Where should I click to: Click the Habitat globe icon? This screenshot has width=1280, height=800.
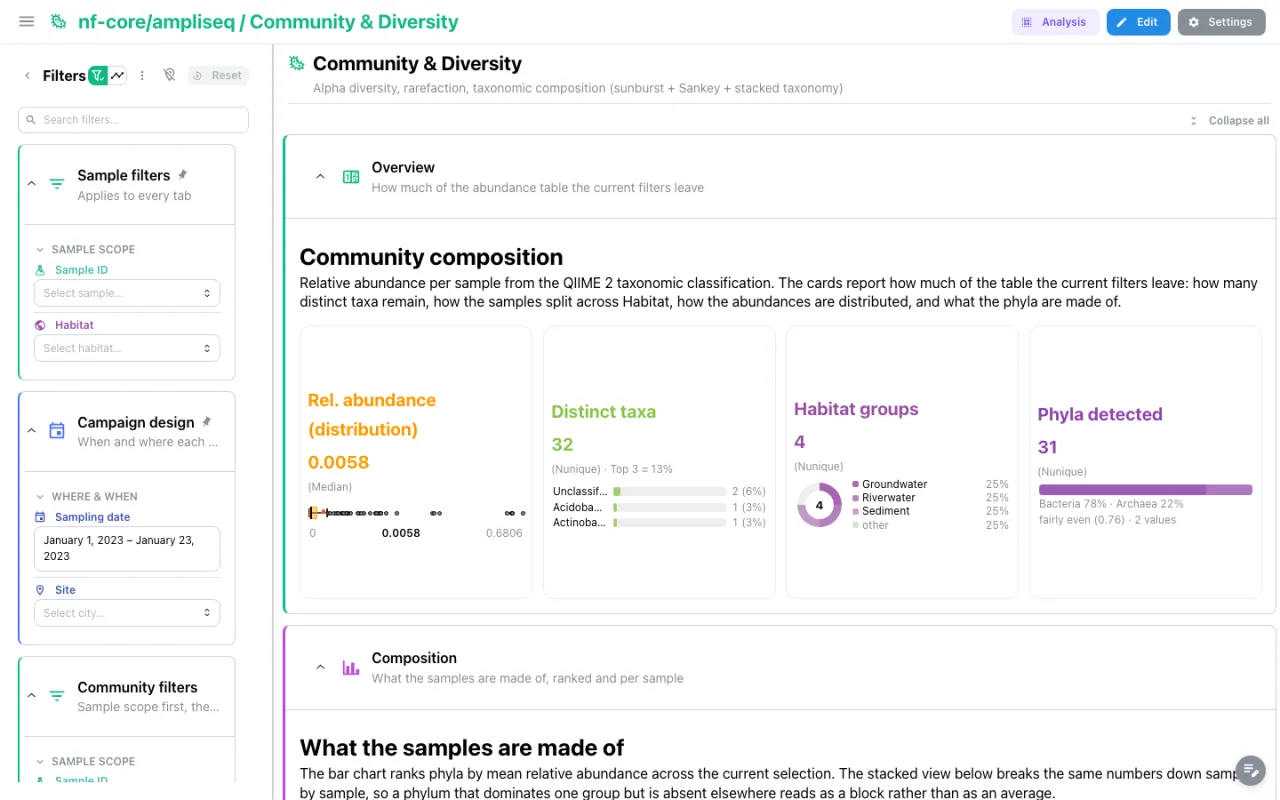40,325
